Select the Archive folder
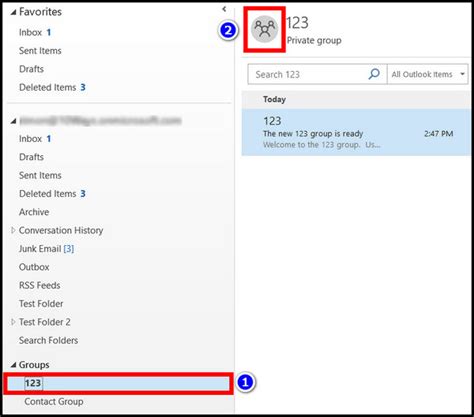 click(x=34, y=212)
